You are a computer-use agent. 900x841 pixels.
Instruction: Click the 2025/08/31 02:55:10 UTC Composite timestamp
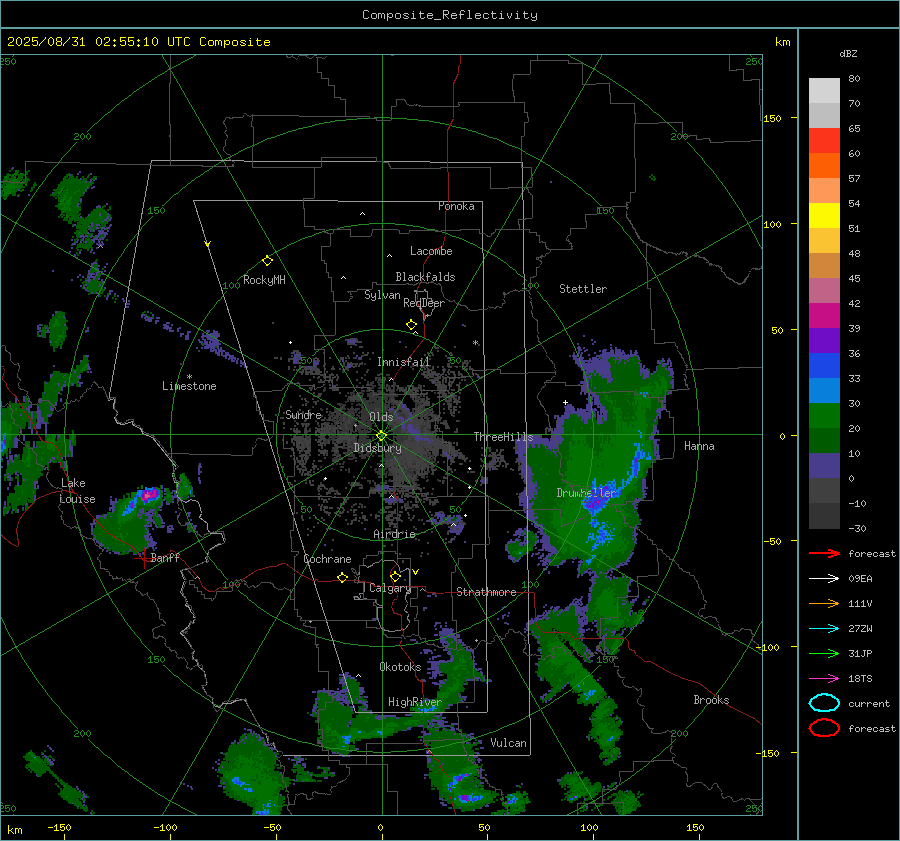pos(138,42)
